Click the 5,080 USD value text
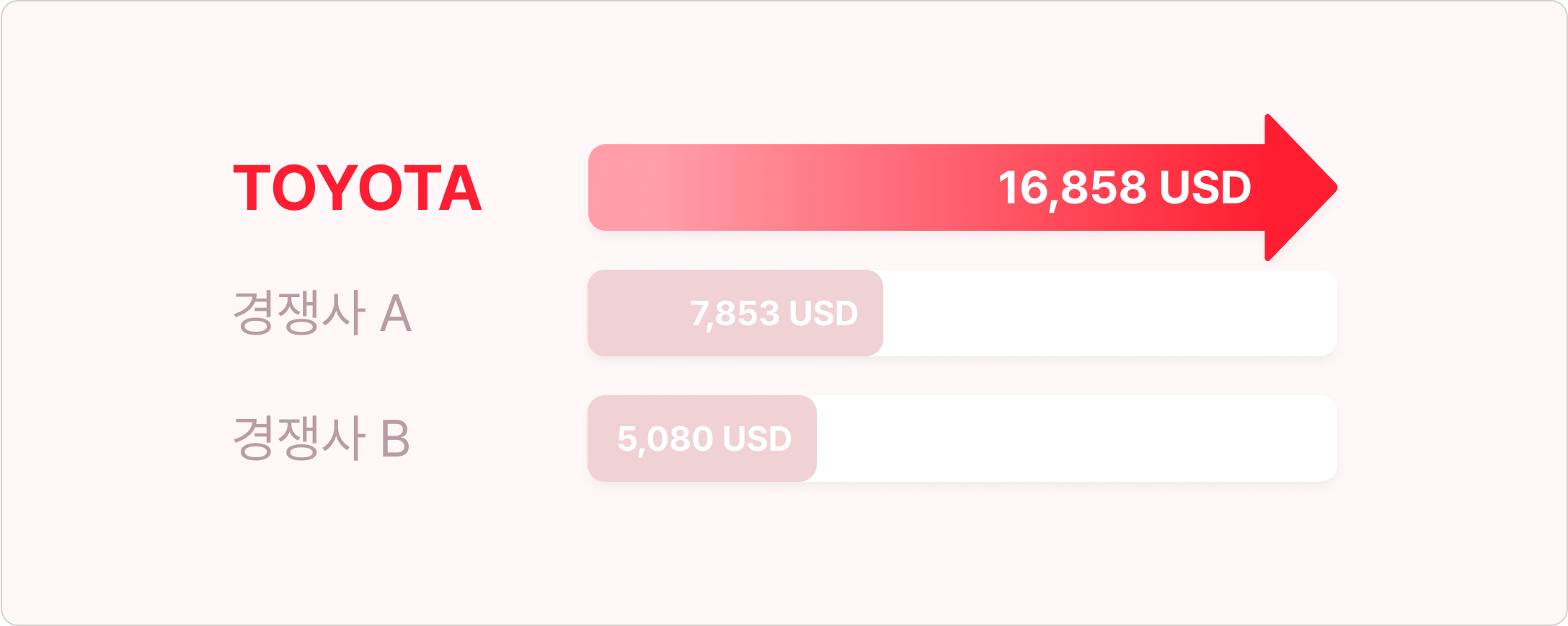Screen dimensions: 1568x626 tap(704, 439)
